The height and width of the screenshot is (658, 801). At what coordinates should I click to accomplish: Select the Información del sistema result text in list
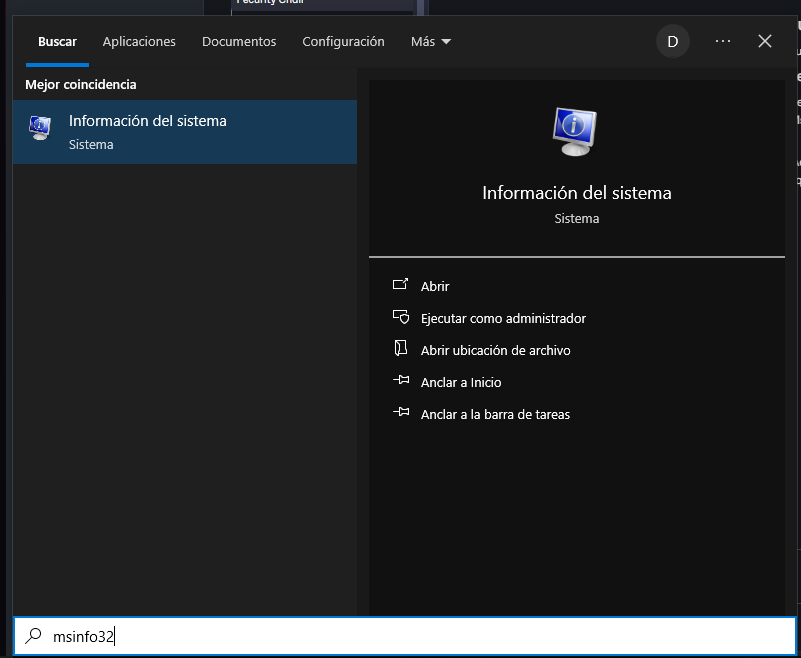pos(148,121)
